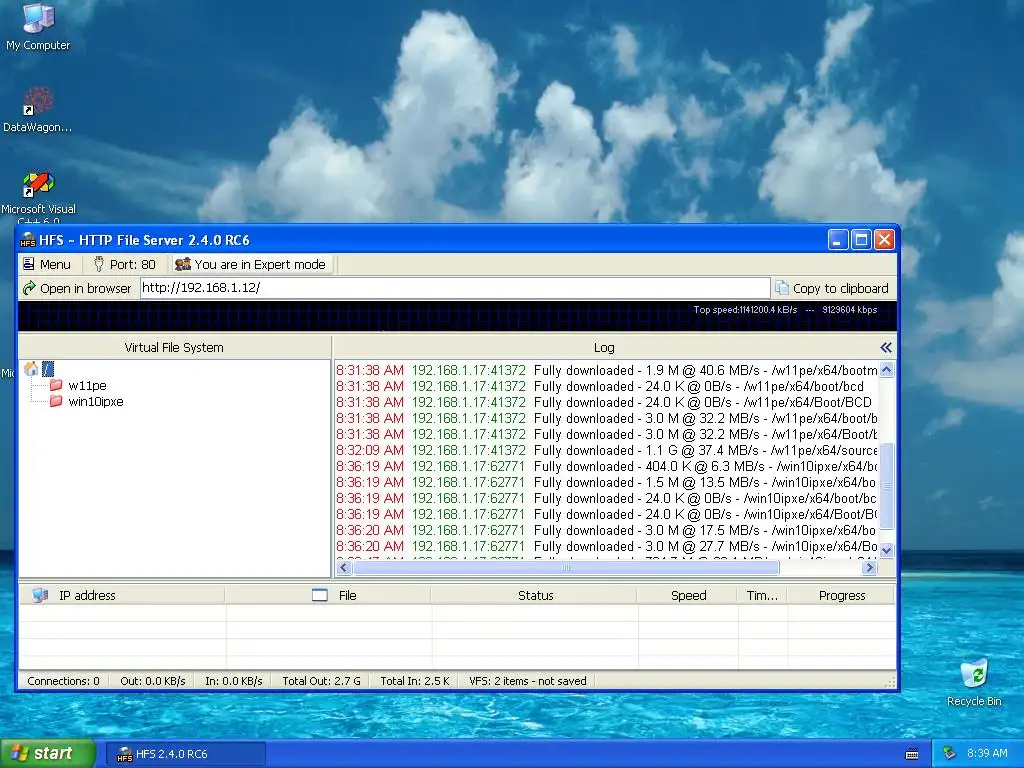The height and width of the screenshot is (768, 1024).
Task: Open the Windows start menu
Action: 46,753
